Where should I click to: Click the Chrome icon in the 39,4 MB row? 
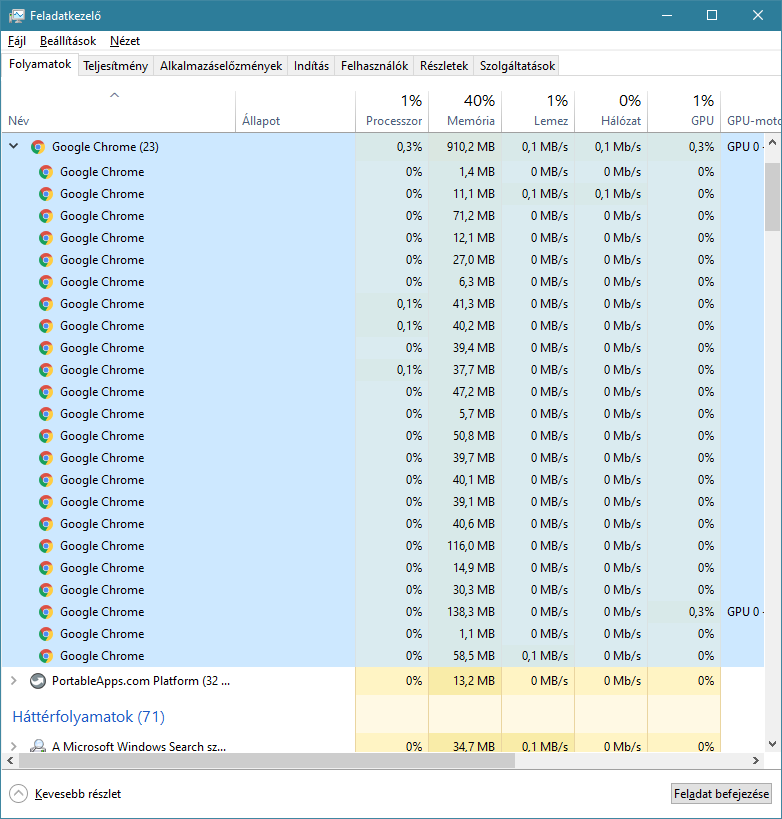(46, 347)
